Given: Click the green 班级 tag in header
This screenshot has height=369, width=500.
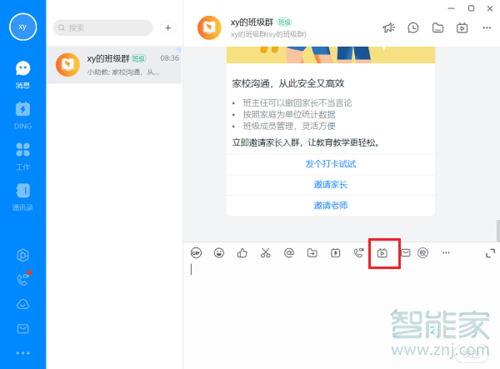Looking at the screenshot, I should [284, 22].
